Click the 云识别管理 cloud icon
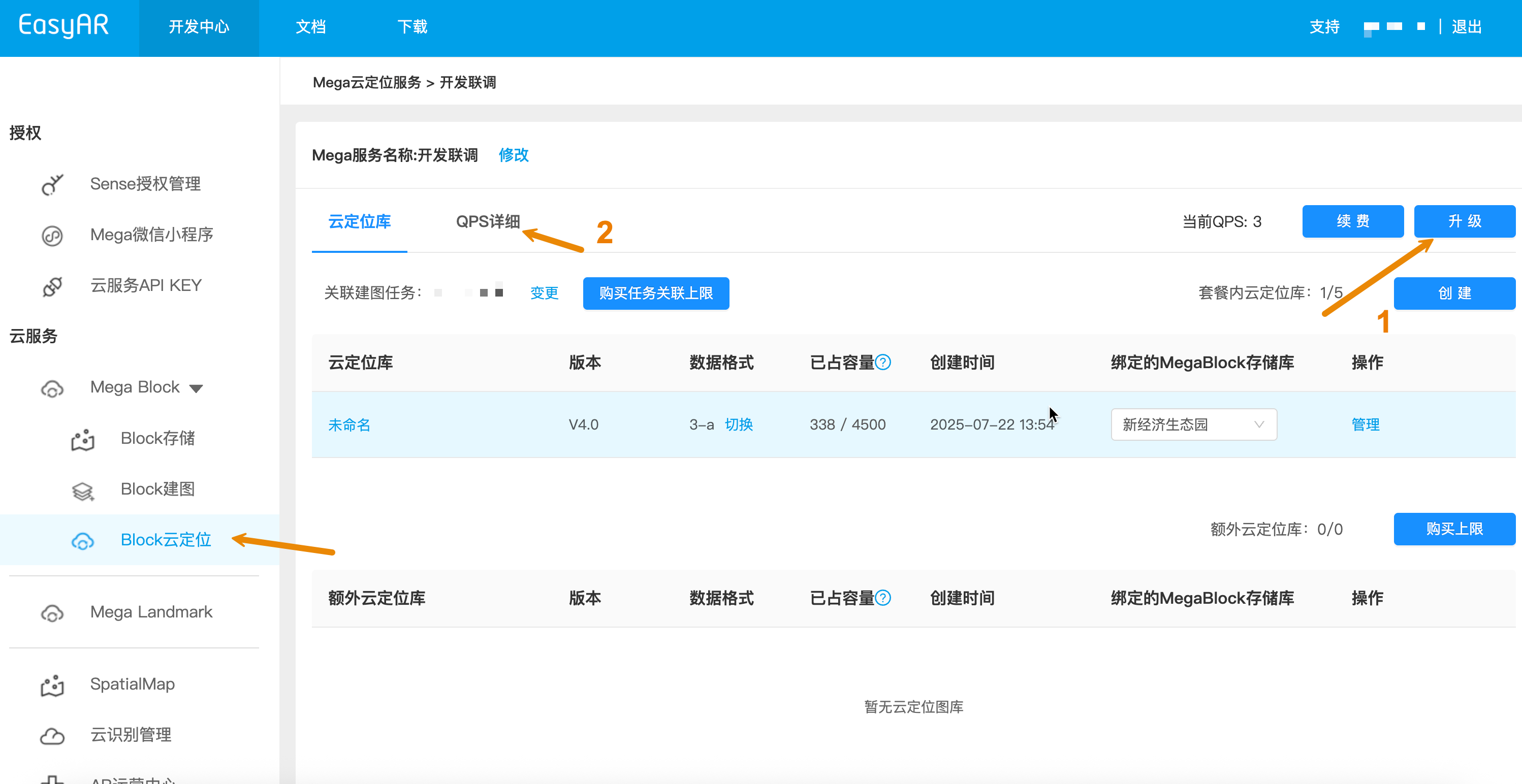 pyautogui.click(x=52, y=736)
